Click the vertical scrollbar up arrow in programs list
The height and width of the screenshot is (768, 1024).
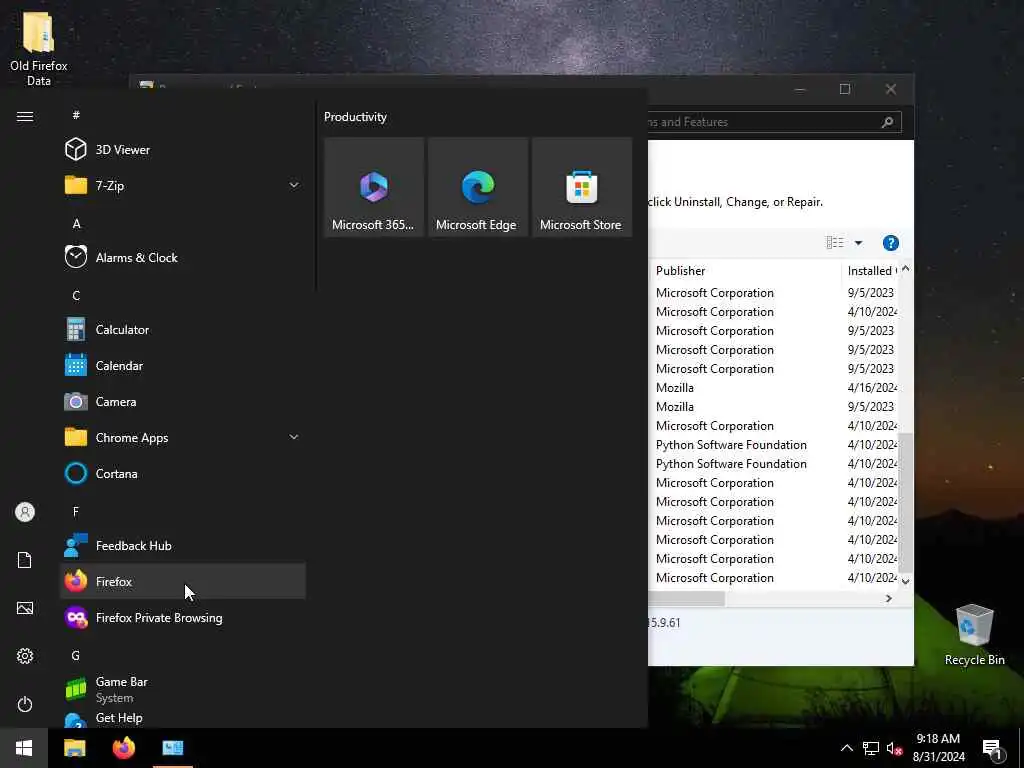[906, 268]
